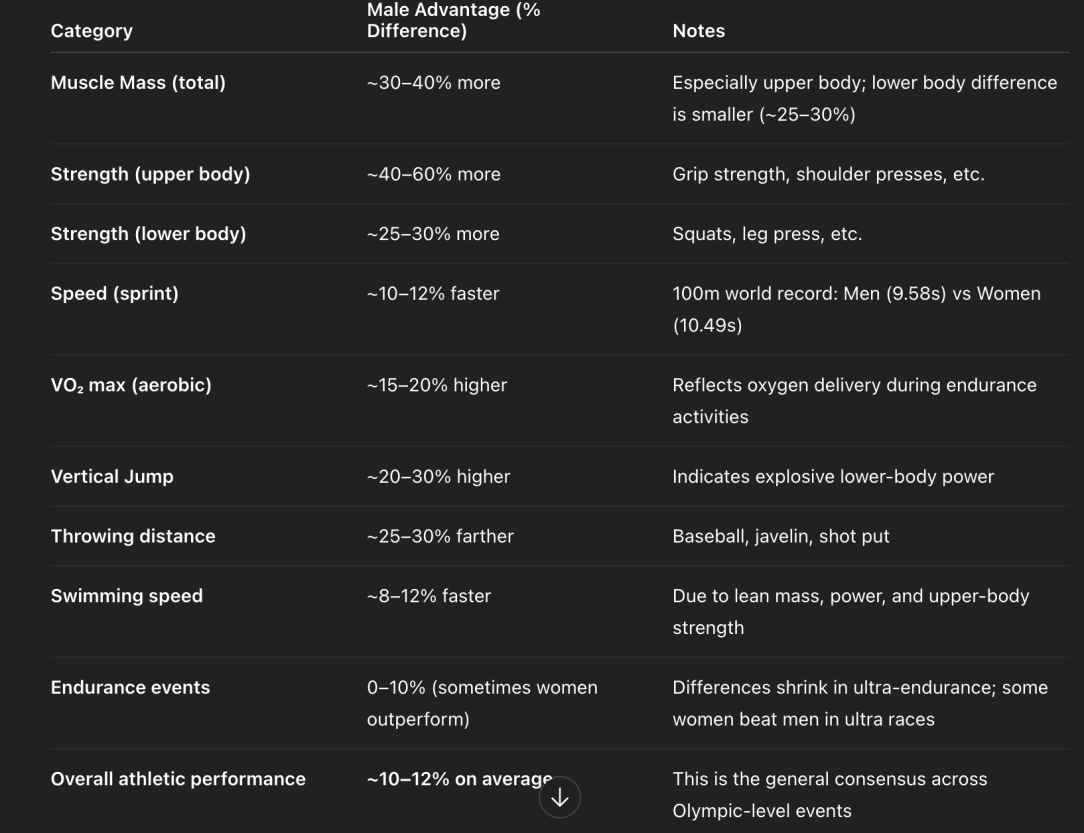Select the 100m world record note text
This screenshot has width=1084, height=833.
click(x=855, y=307)
